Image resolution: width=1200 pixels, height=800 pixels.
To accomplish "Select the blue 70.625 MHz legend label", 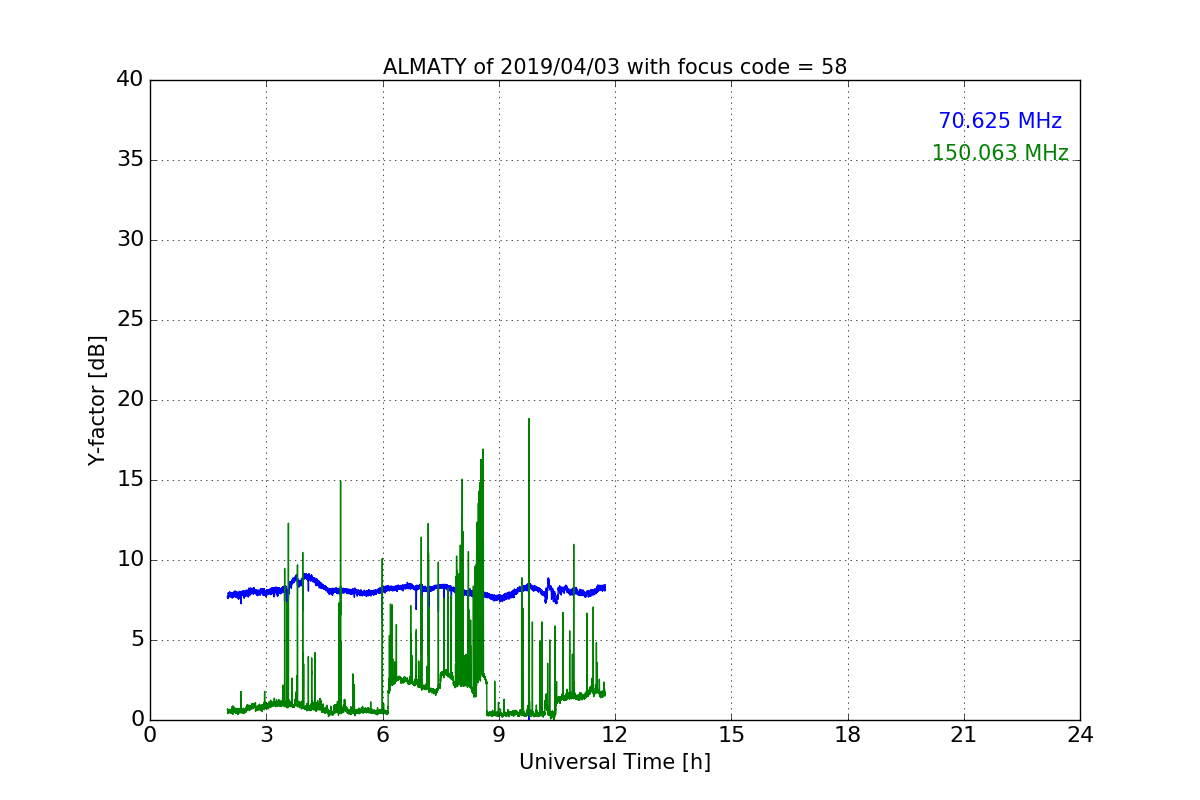I will 1000,121.
